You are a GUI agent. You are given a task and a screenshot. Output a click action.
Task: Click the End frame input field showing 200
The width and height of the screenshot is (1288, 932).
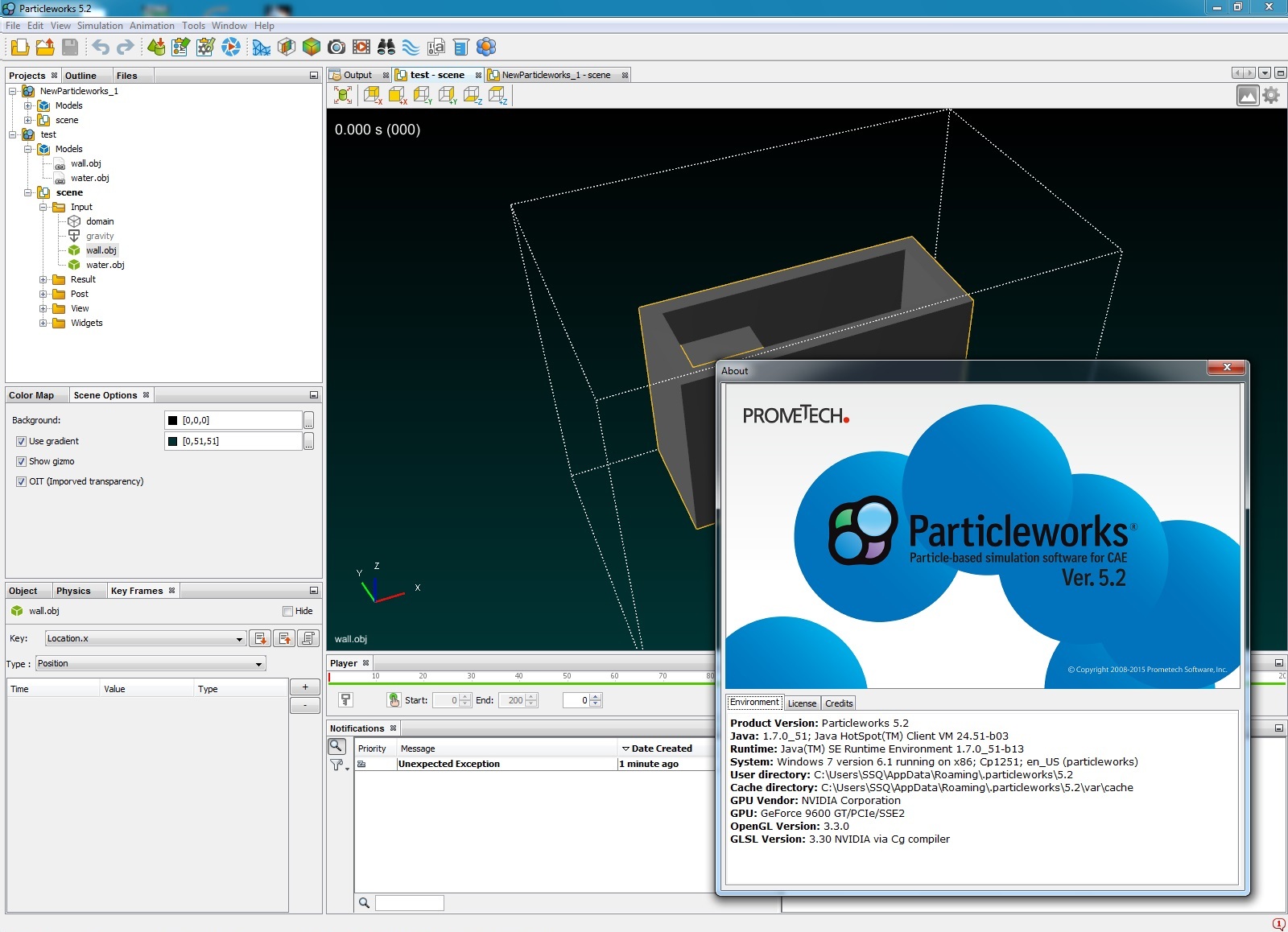(x=512, y=700)
